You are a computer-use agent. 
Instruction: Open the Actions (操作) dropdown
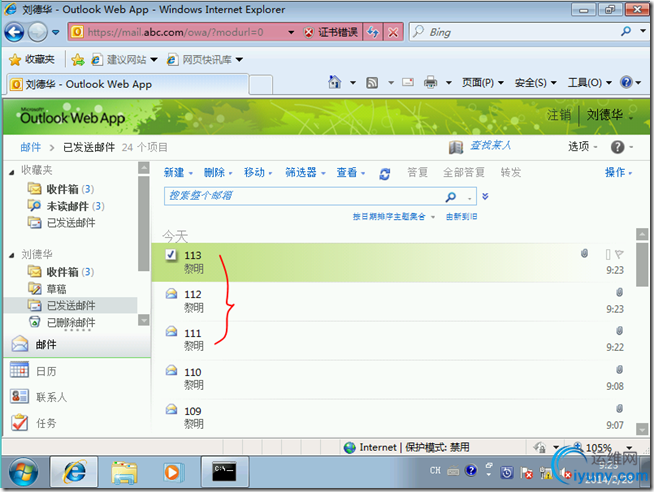(x=619, y=173)
